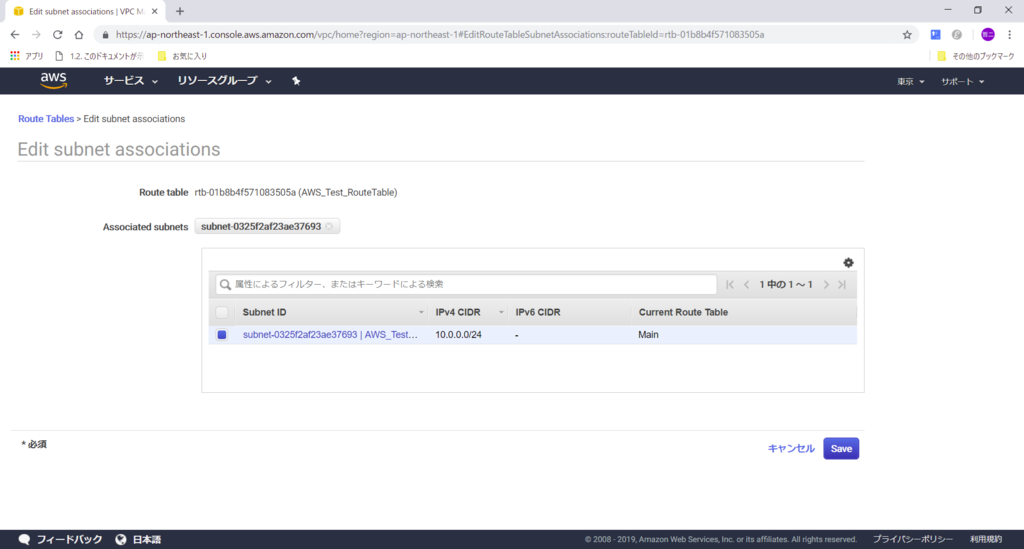1024x549 pixels.
Task: Open the お気に入り bookmark folder
Action: tap(182, 56)
